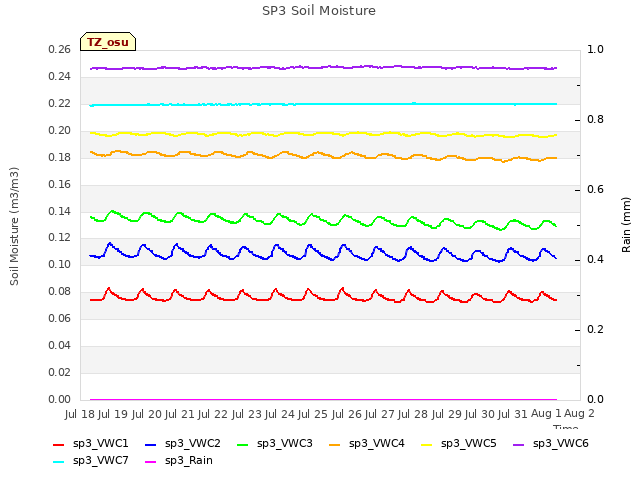Click the Jul 22 x-axis tick label
The height and width of the screenshot is (480, 640).
(213, 414)
